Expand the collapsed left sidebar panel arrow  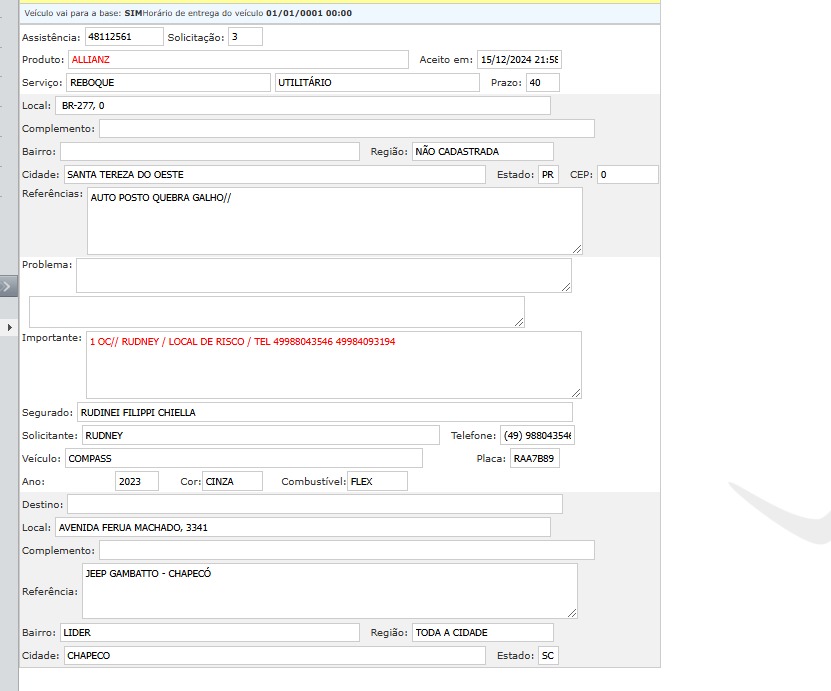(x=8, y=287)
